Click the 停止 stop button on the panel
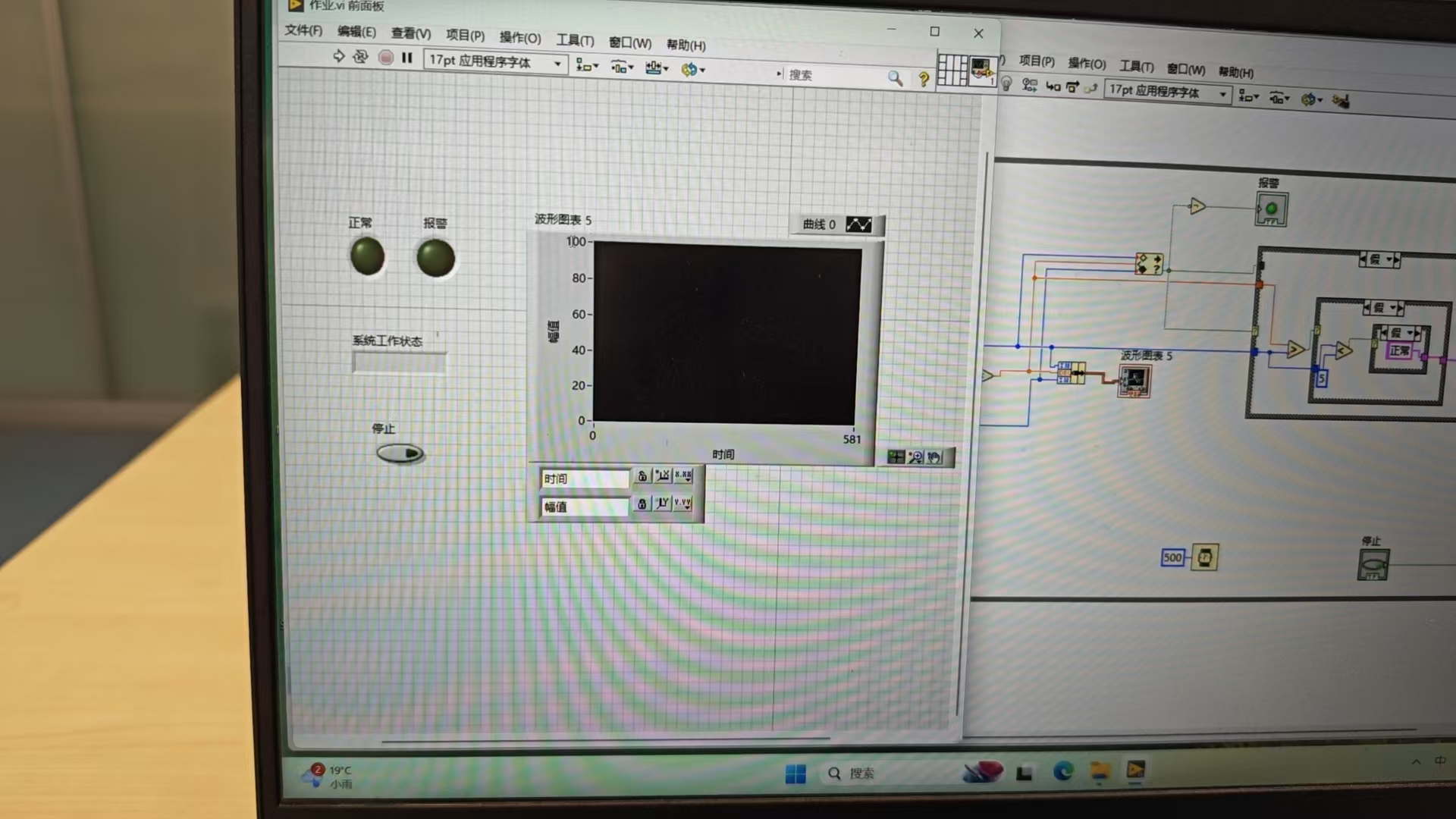Image resolution: width=1456 pixels, height=819 pixels. (400, 453)
